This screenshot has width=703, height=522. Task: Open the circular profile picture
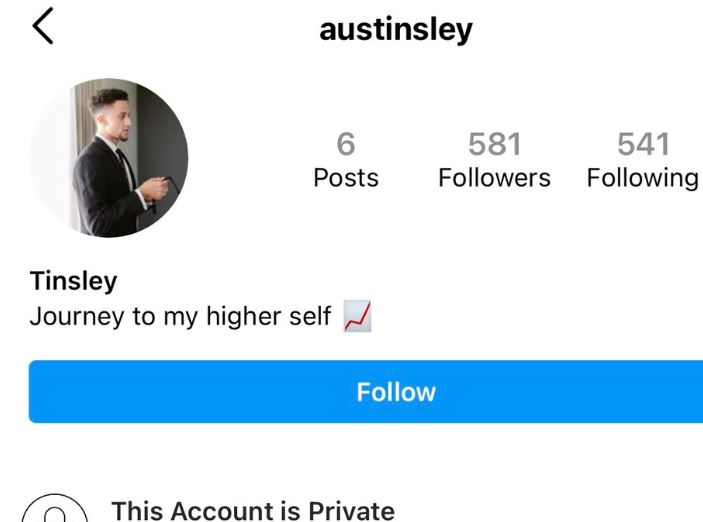[109, 158]
